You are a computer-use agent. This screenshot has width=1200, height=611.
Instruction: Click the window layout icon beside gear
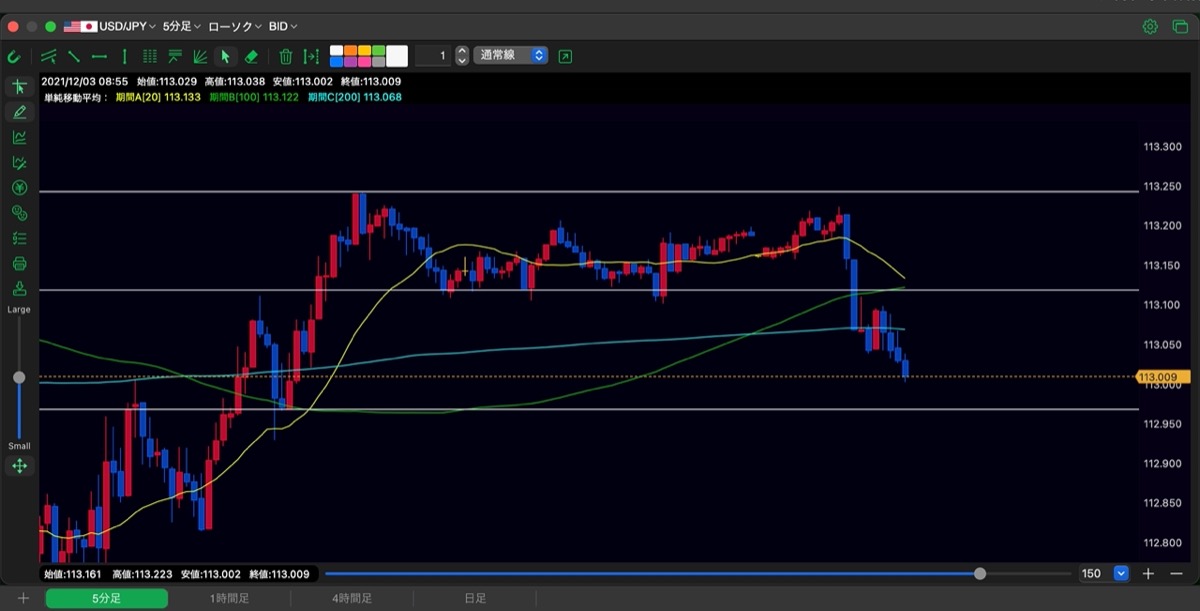pos(1179,26)
